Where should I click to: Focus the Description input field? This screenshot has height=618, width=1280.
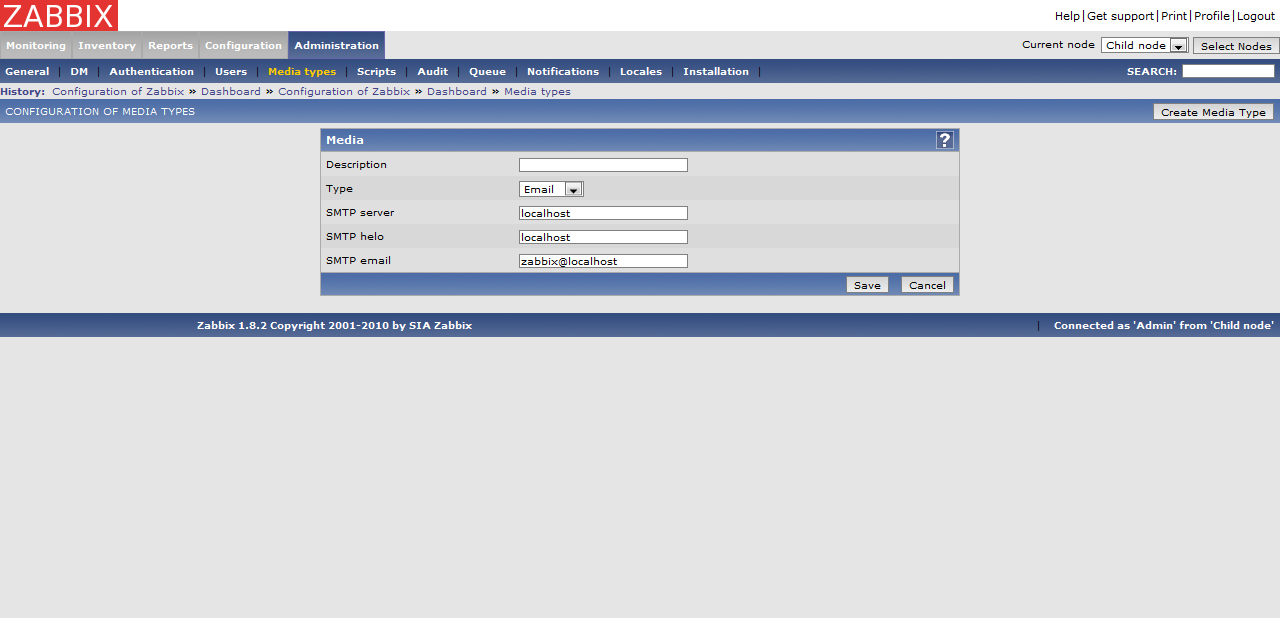[x=603, y=165]
